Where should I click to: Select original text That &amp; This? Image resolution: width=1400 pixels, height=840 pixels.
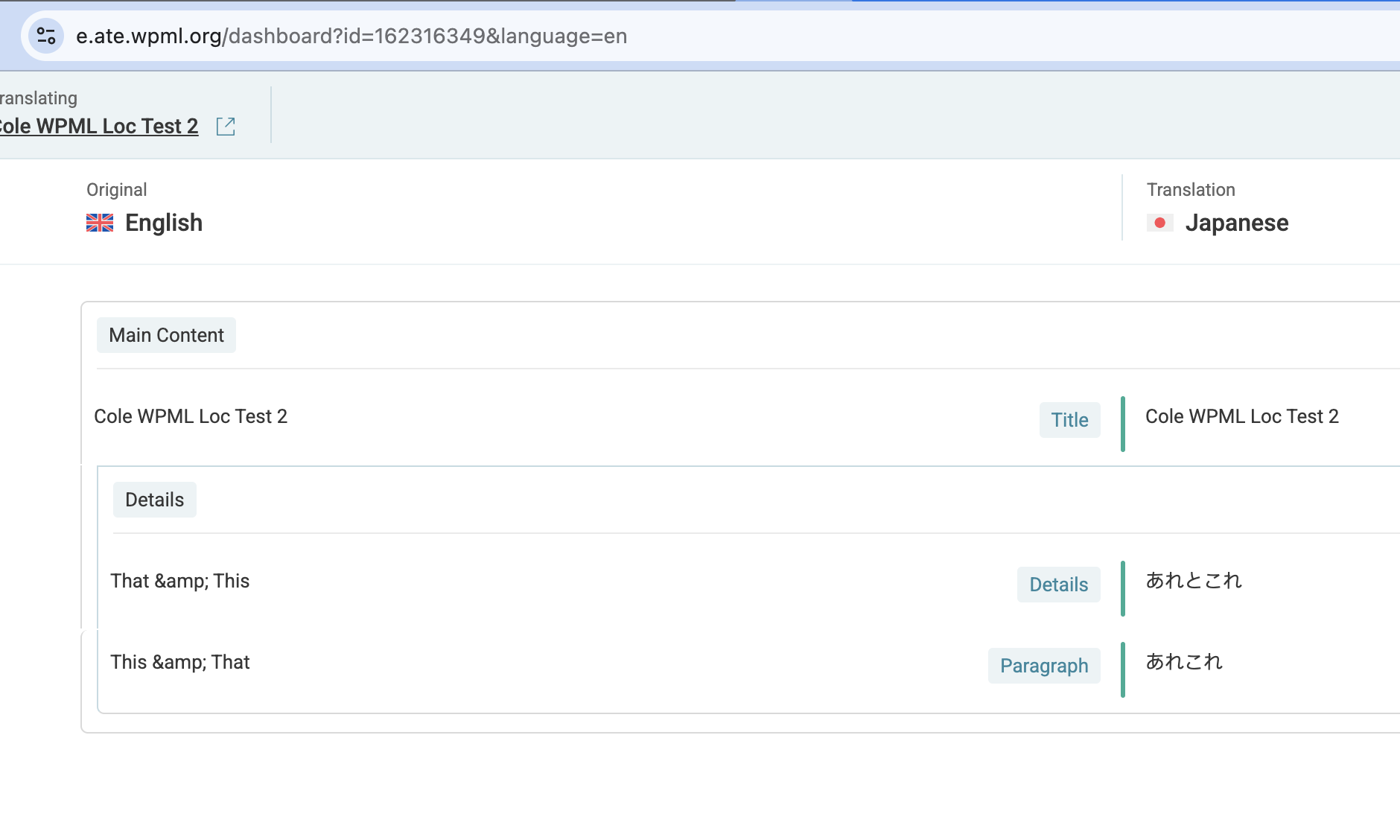[180, 581]
